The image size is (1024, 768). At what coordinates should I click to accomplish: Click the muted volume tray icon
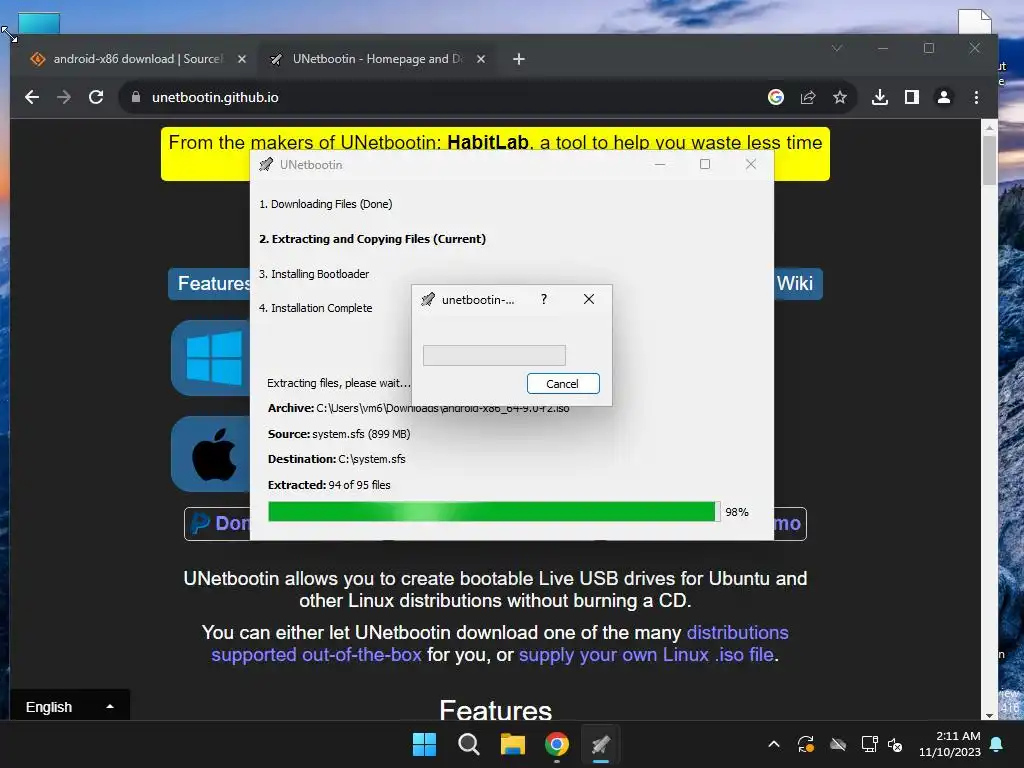point(895,744)
